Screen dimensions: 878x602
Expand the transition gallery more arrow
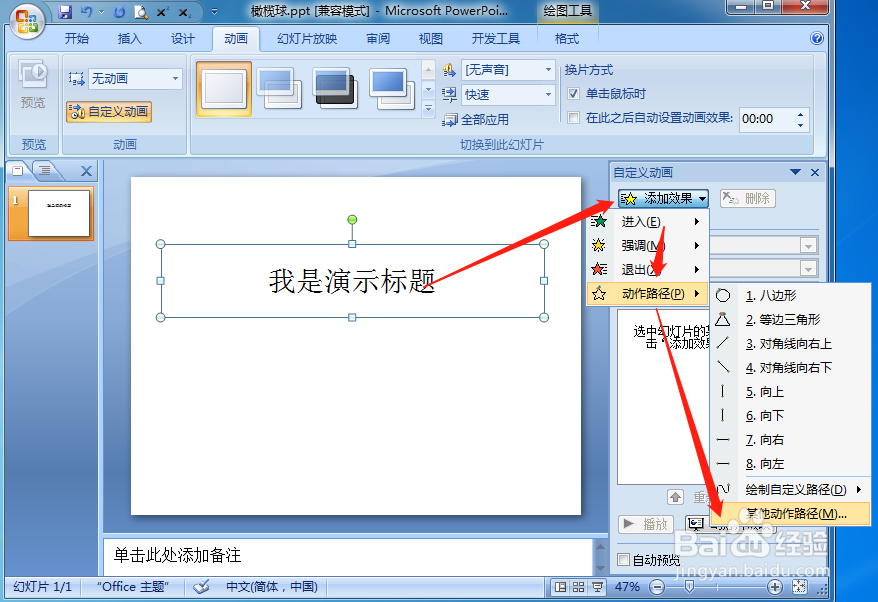(428, 109)
